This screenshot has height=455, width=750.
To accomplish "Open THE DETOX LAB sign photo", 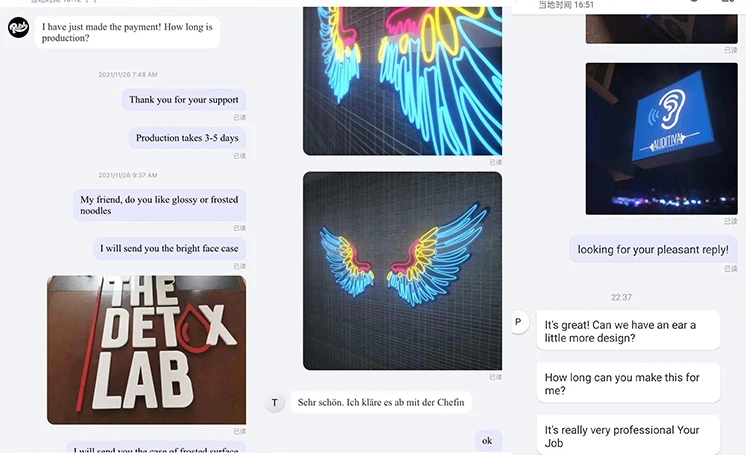I will (x=146, y=350).
